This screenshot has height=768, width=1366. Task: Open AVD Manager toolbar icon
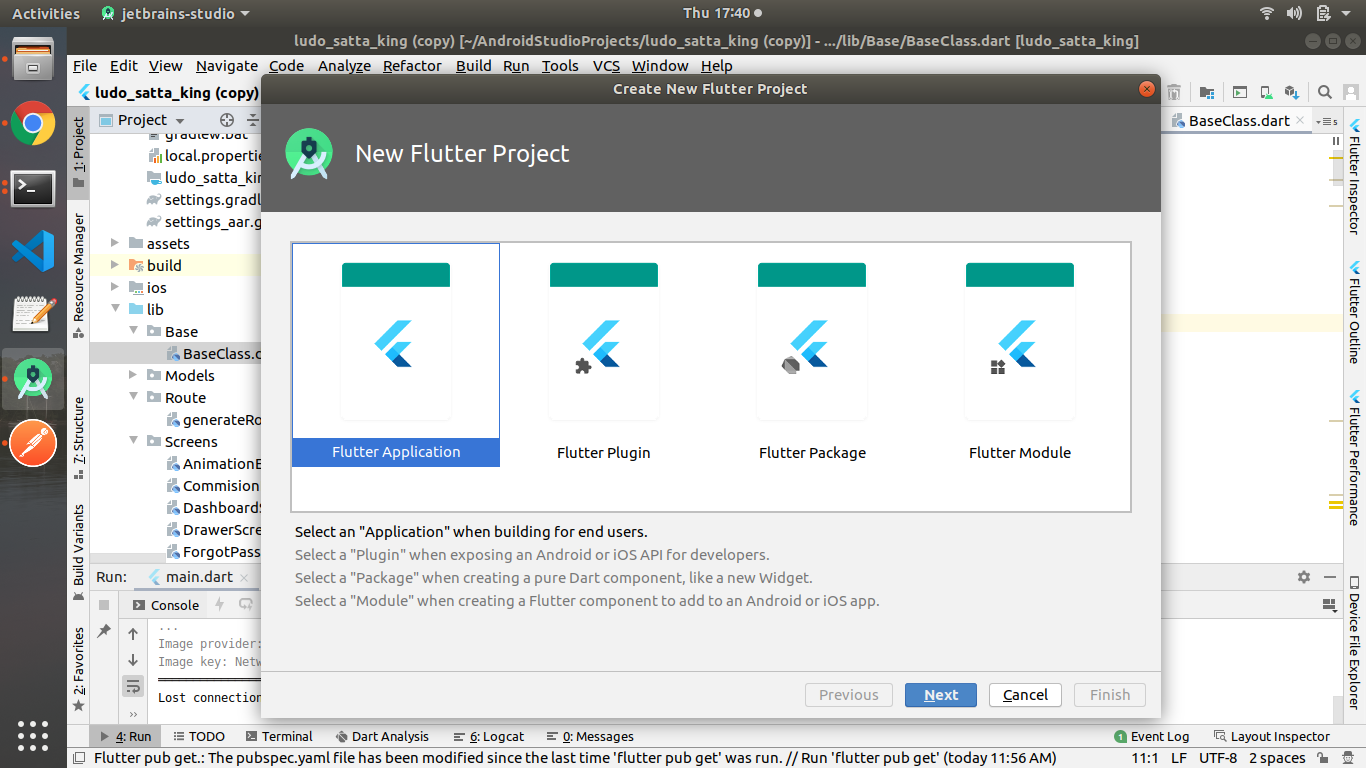1266,92
